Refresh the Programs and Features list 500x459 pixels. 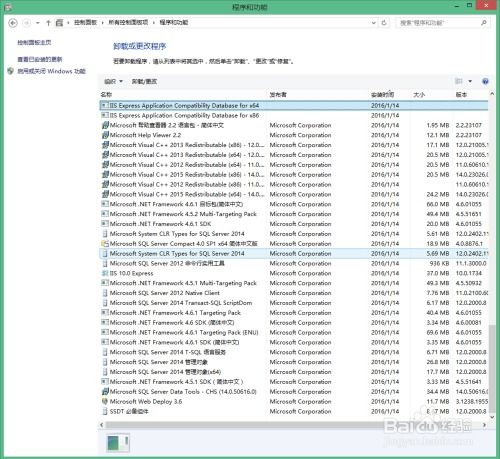384,23
